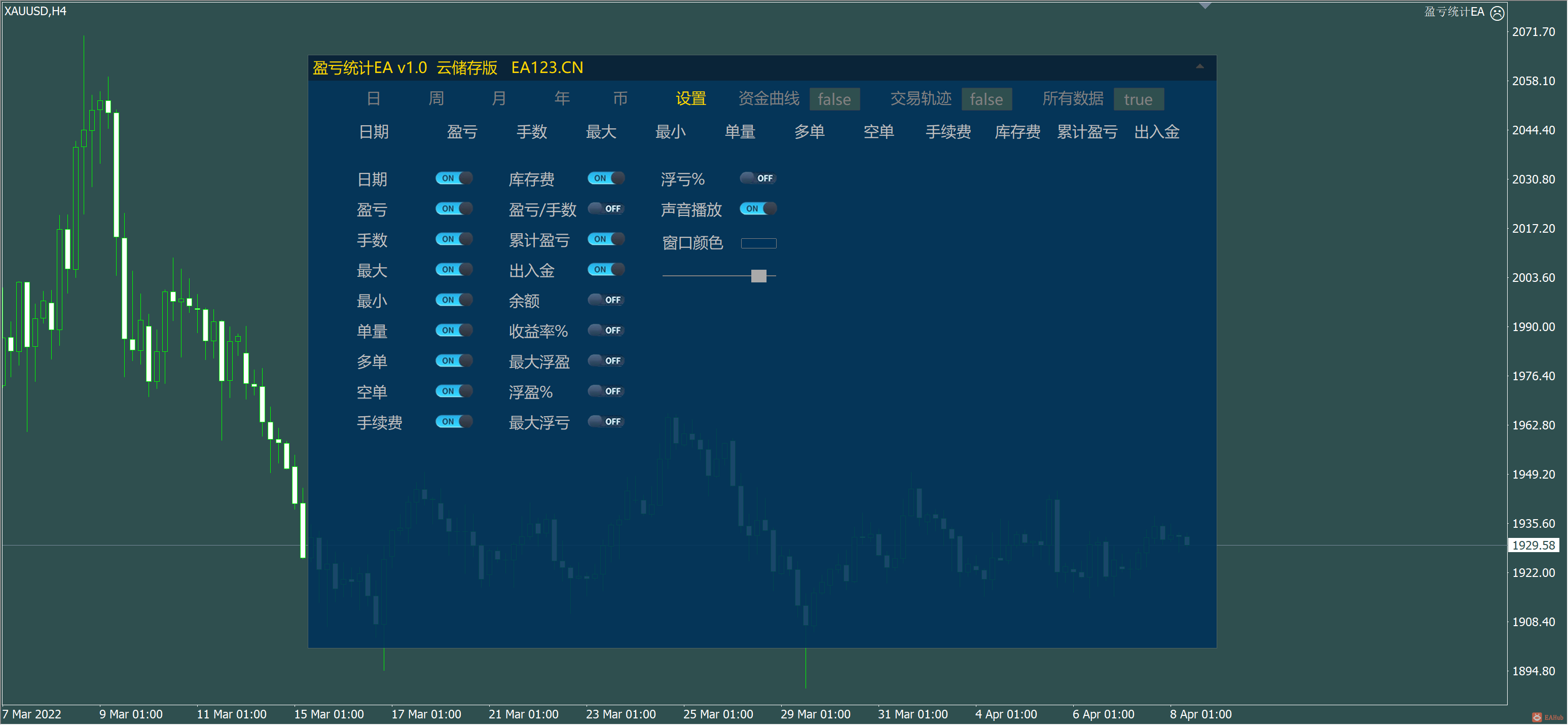Open the 月 statistics tab
The image size is (1568, 725).
tap(498, 99)
